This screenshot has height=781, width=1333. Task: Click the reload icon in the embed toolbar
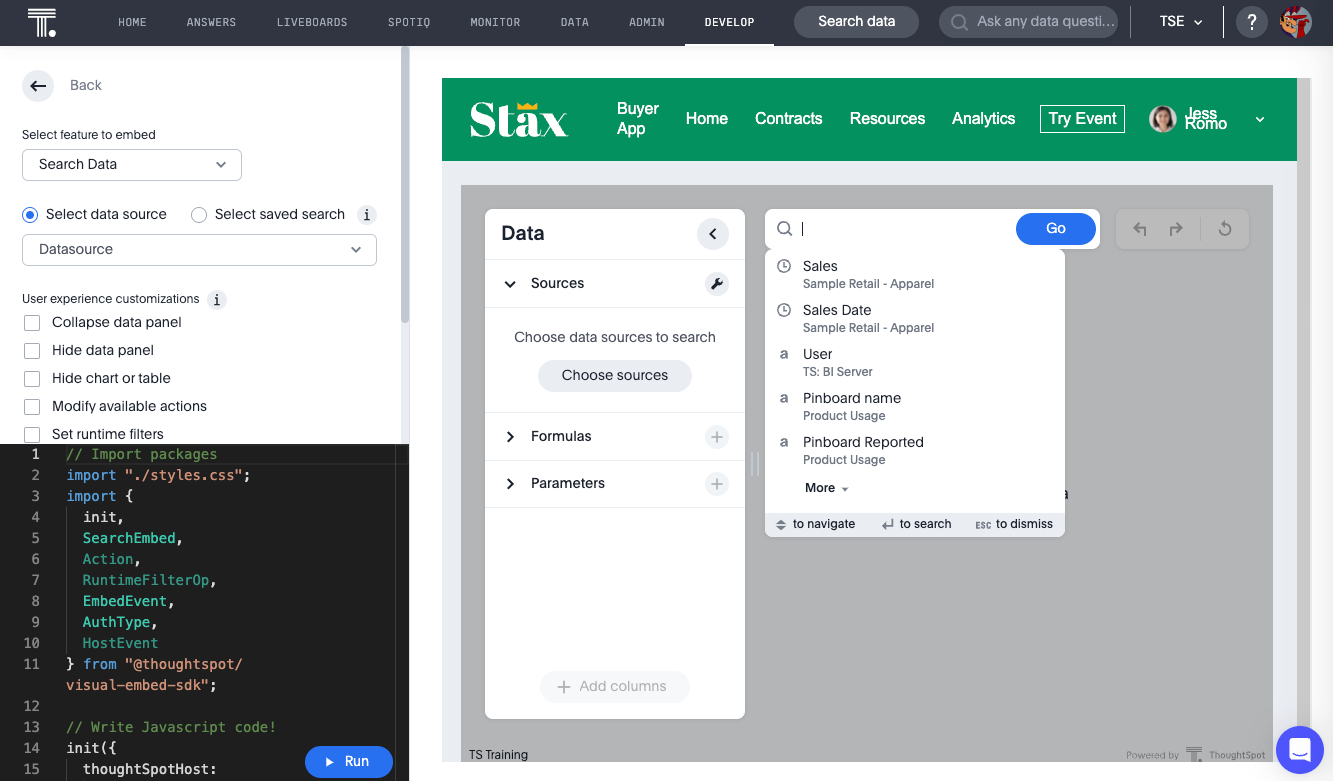(1224, 229)
